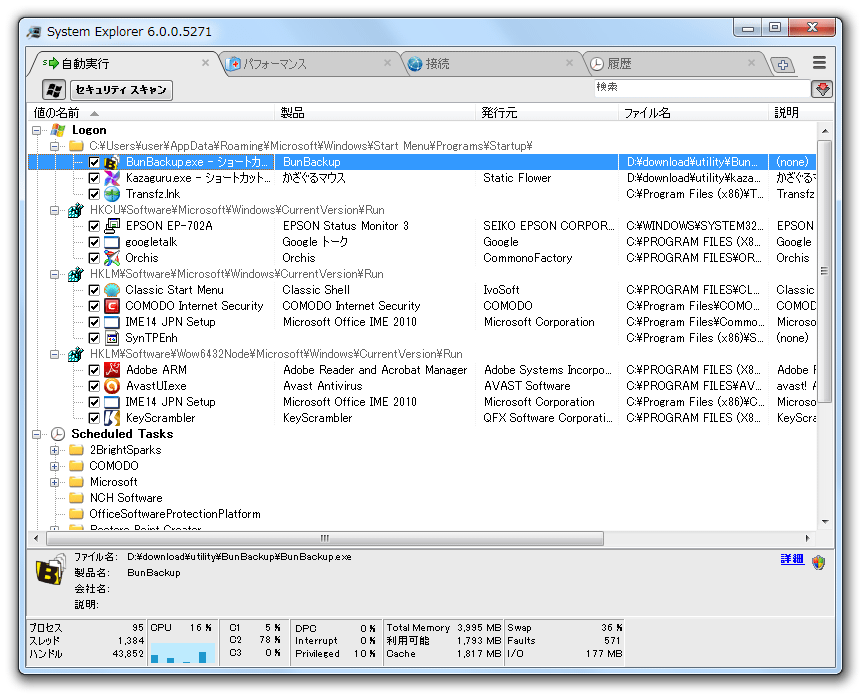Sort by the 発行元 column header
864x697 pixels.
coord(547,113)
